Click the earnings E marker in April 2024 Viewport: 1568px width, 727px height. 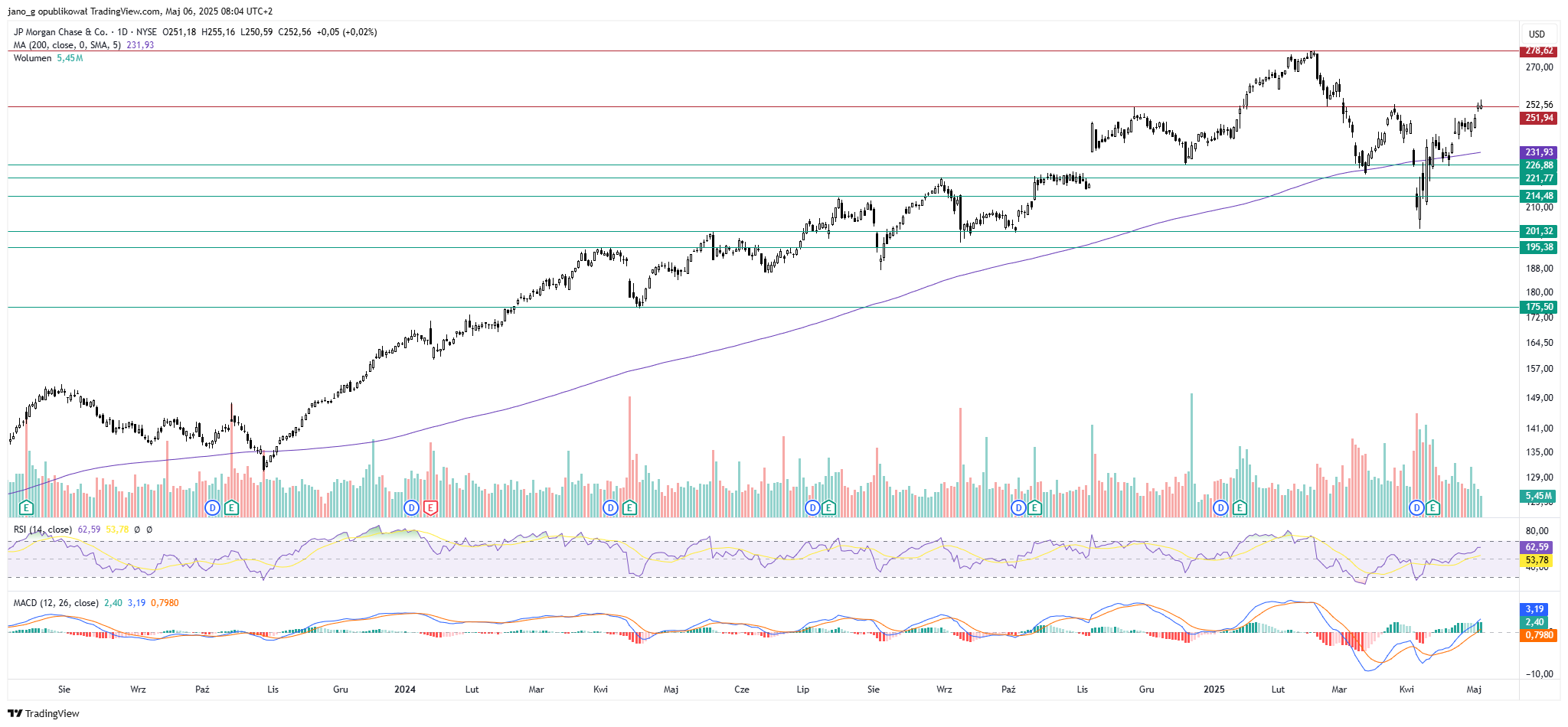[x=629, y=507]
